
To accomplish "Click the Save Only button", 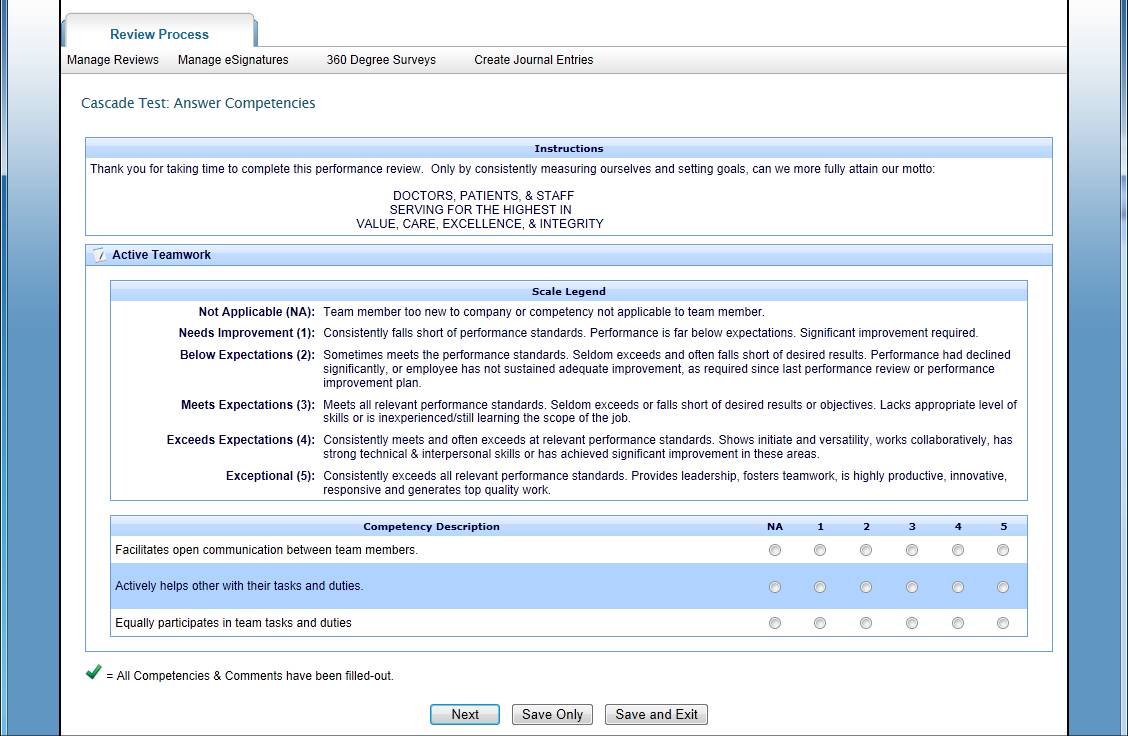I will pos(552,714).
